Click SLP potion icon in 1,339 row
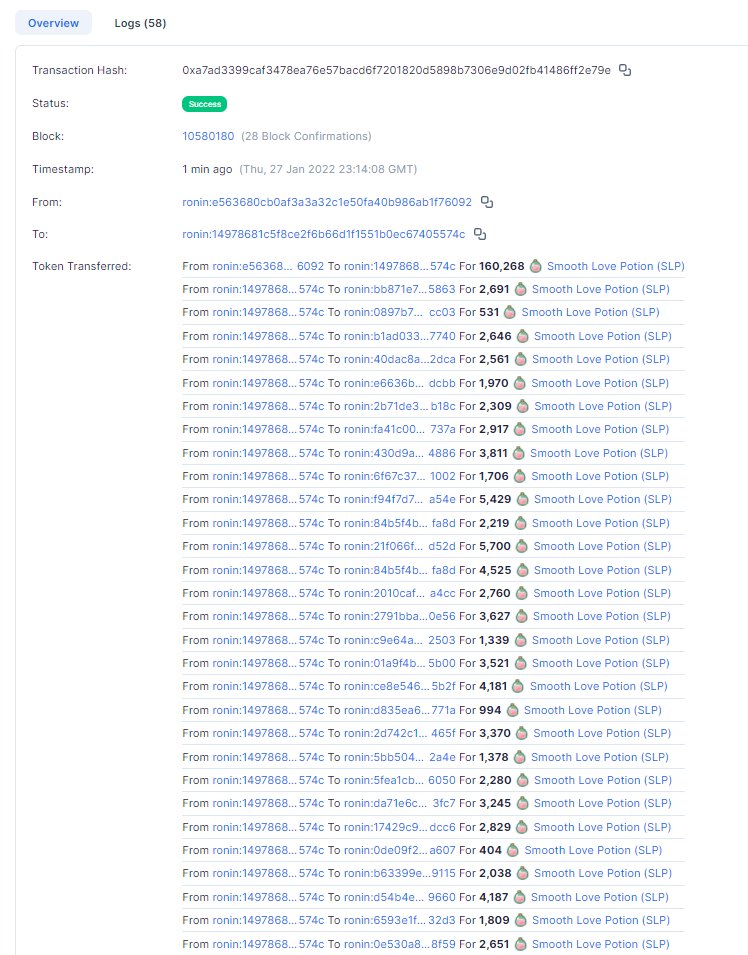The width and height of the screenshot is (748, 955). tap(520, 640)
